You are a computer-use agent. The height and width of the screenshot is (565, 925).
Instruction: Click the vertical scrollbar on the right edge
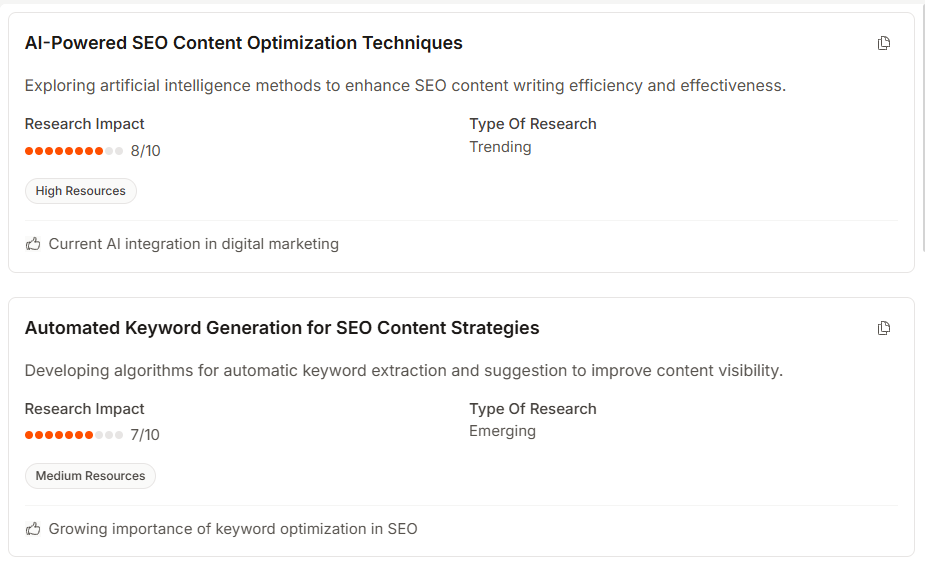(921, 130)
